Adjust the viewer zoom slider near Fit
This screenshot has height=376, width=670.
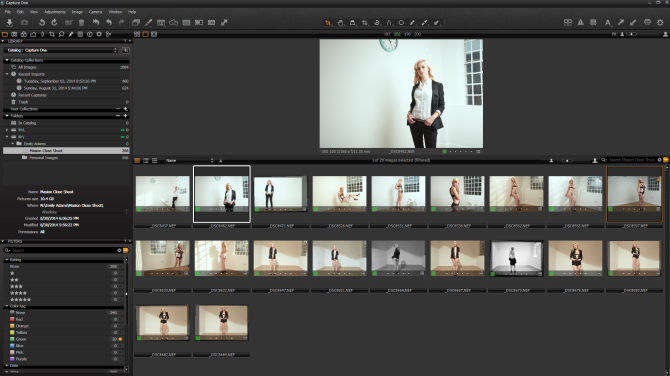(x=631, y=34)
